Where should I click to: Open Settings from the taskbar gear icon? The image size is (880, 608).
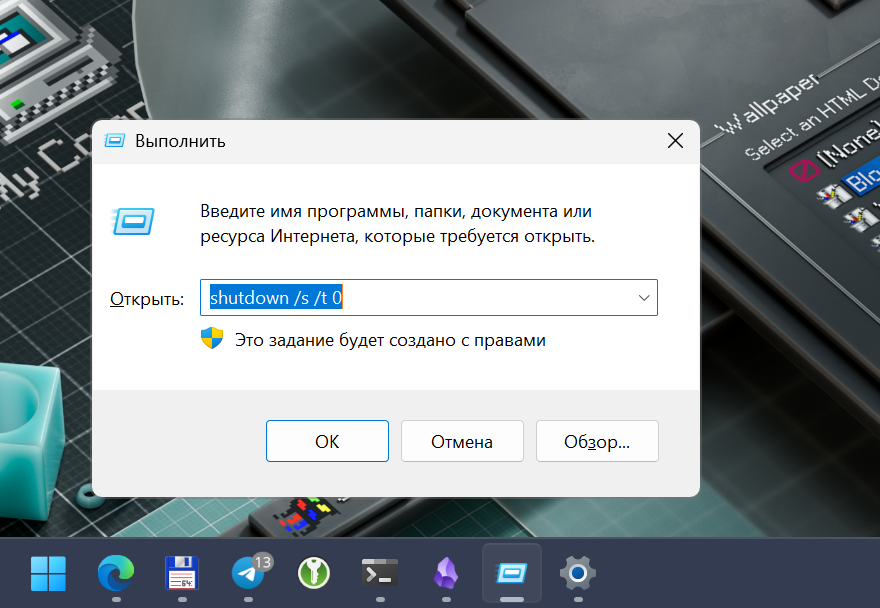point(576,574)
